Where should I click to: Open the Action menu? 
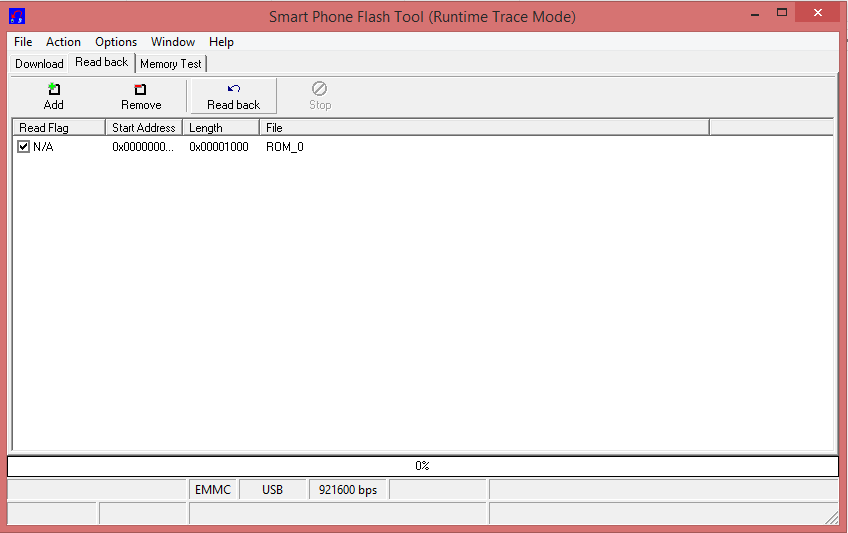click(x=63, y=42)
